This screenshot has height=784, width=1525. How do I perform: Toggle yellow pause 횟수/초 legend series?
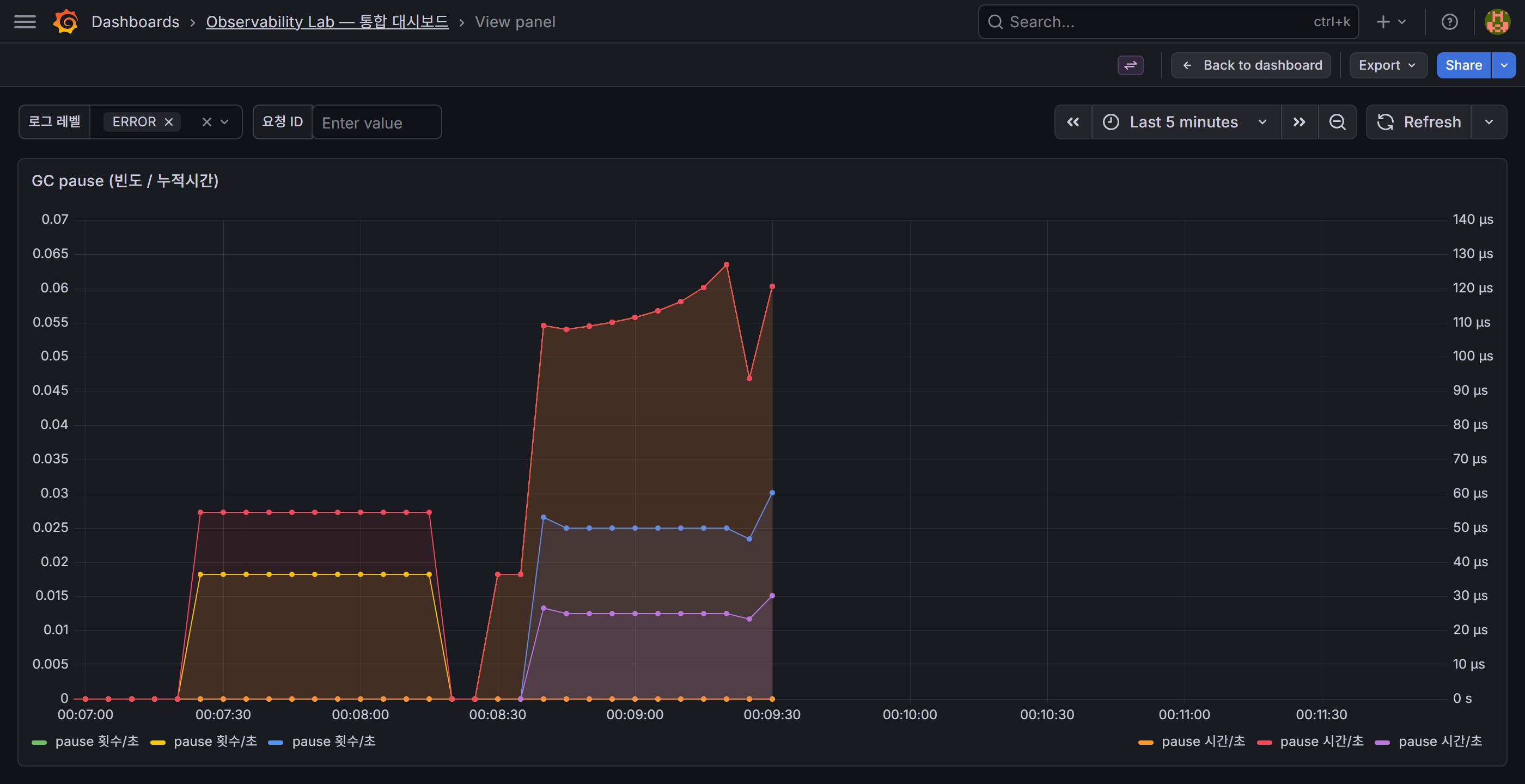pos(216,742)
